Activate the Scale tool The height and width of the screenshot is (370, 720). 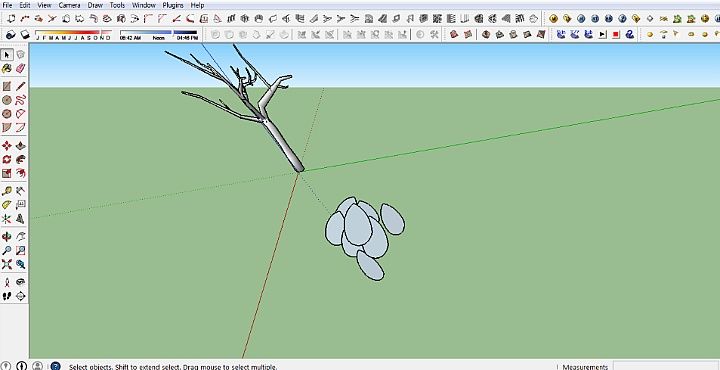pyautogui.click(x=7, y=174)
